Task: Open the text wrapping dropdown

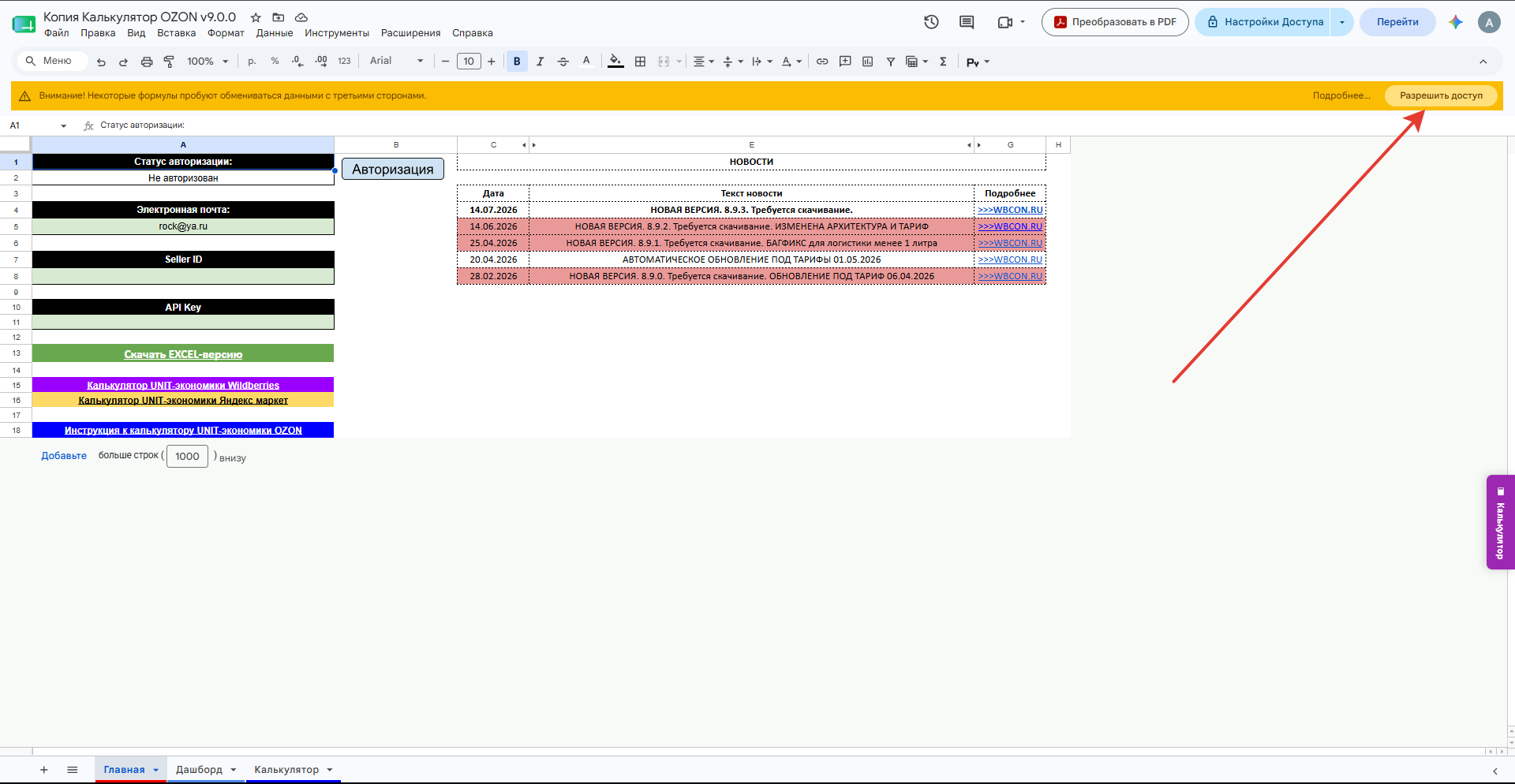Action: point(762,62)
